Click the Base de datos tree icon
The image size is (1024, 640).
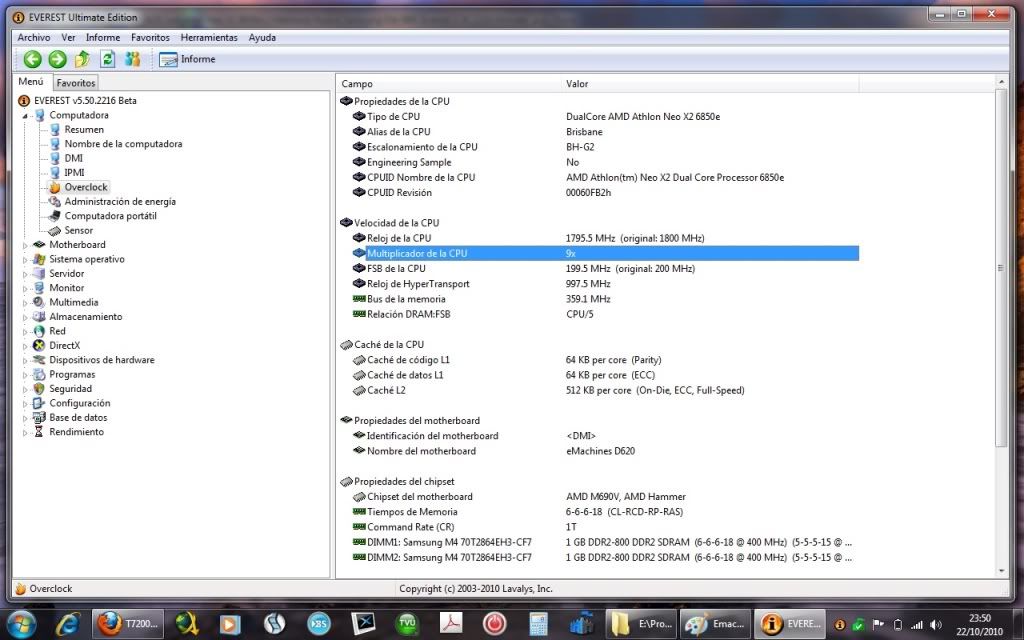tap(39, 417)
